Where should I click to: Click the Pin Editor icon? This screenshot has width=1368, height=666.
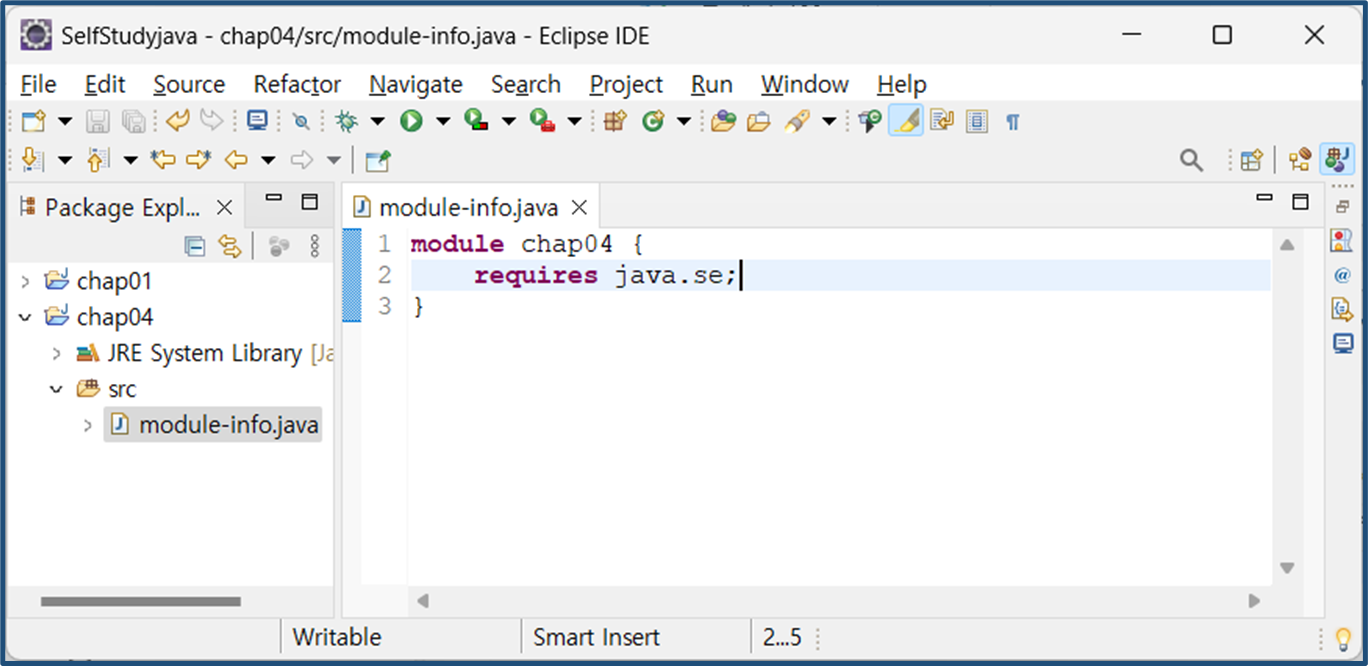click(378, 160)
